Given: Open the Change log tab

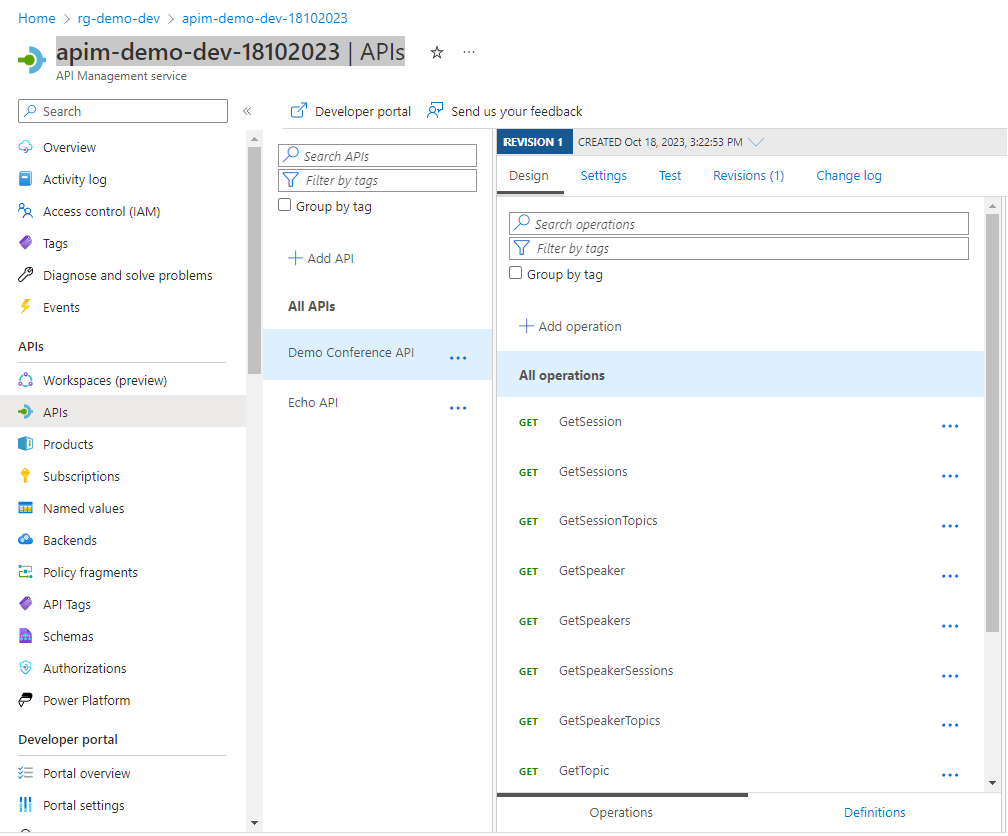Looking at the screenshot, I should click(848, 175).
